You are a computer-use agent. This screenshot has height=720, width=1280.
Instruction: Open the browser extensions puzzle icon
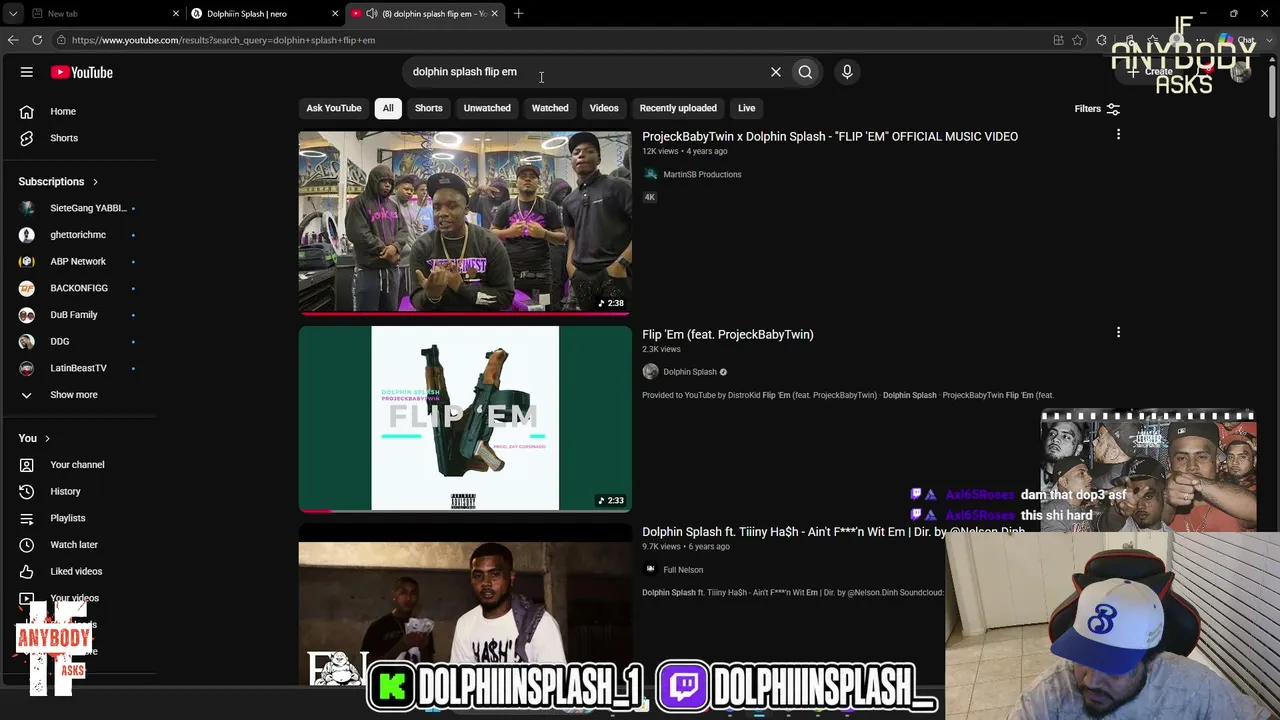click(x=1101, y=40)
